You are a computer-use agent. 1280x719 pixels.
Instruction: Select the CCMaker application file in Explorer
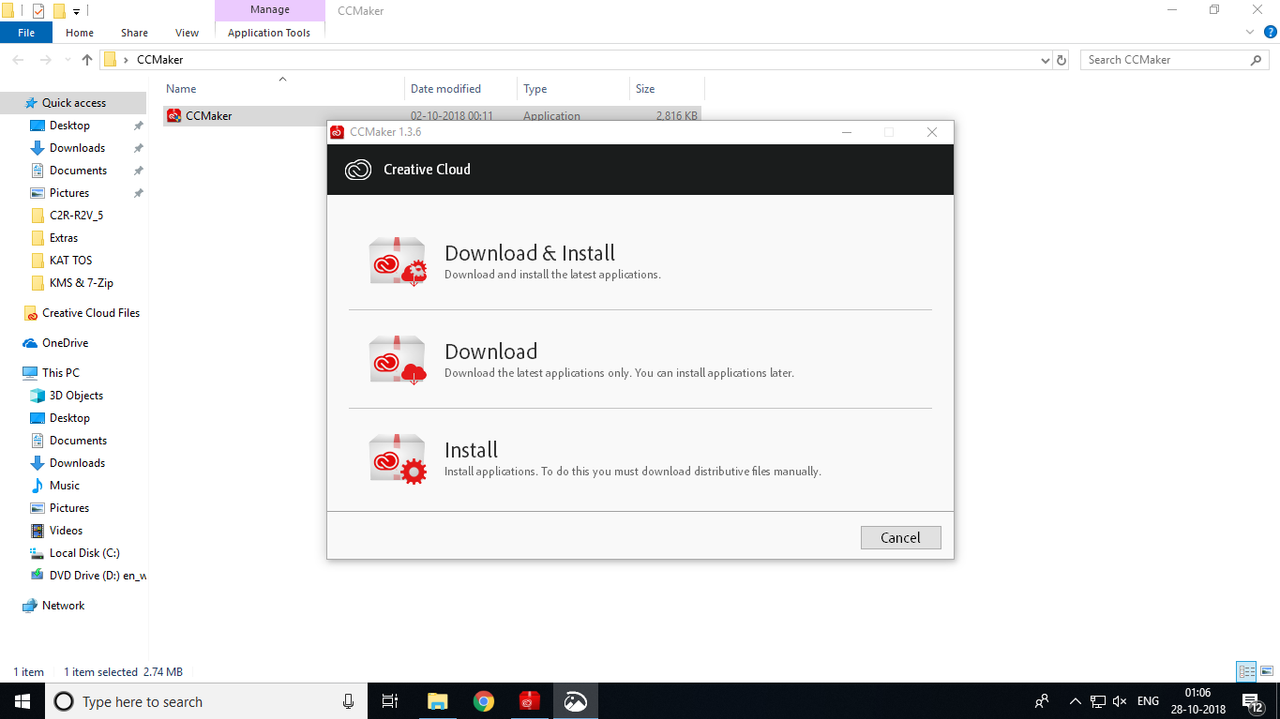coord(432,116)
